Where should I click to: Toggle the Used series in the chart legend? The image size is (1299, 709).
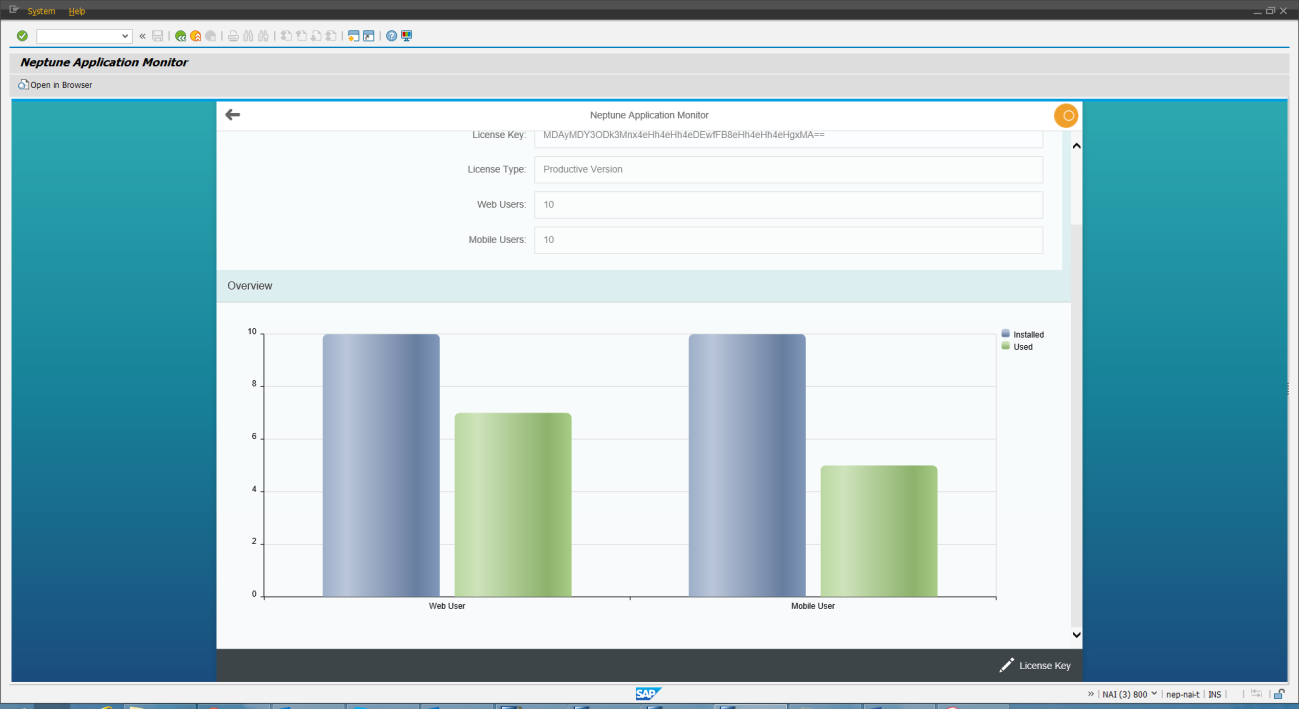[1016, 346]
